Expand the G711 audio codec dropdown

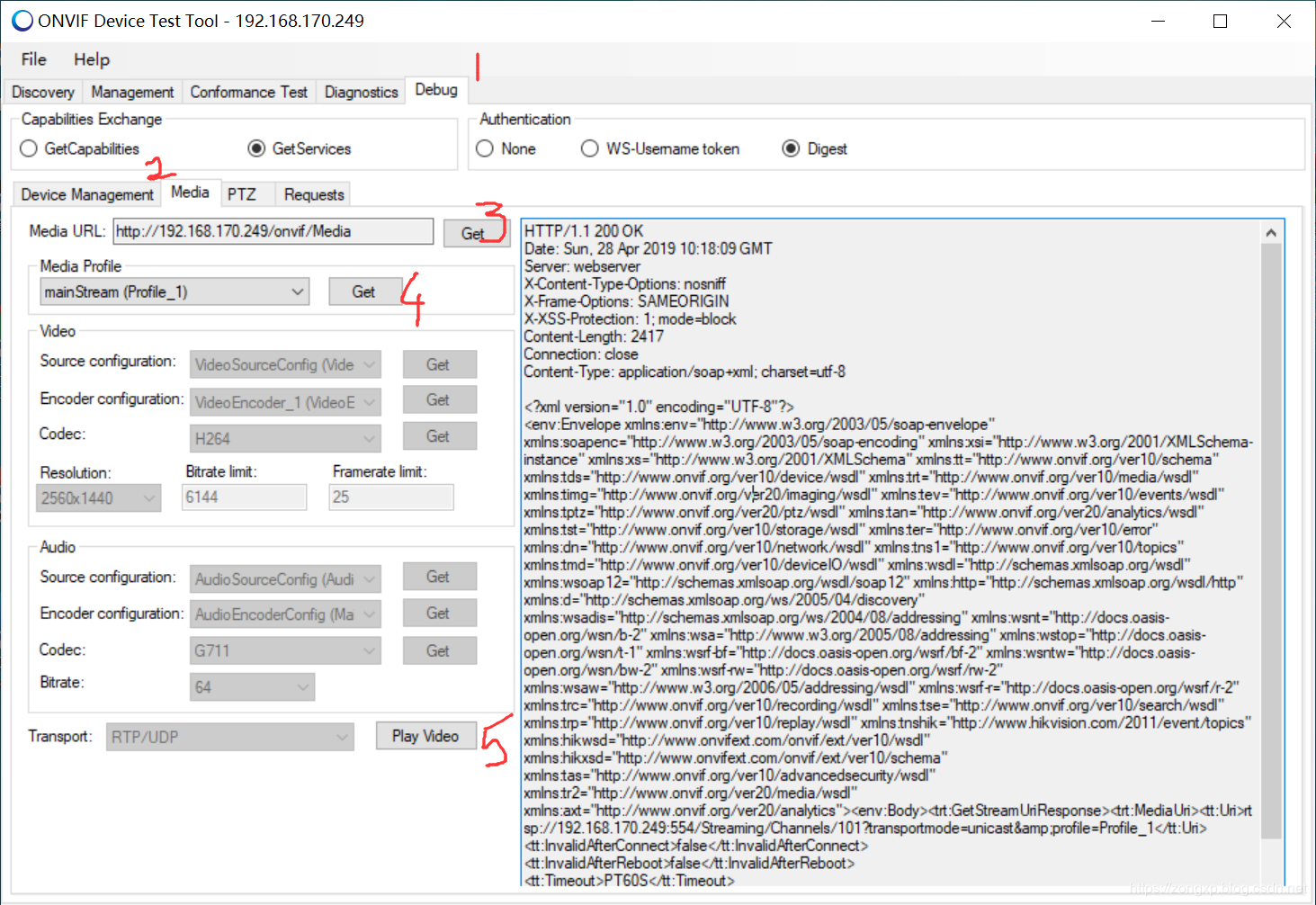[x=285, y=650]
